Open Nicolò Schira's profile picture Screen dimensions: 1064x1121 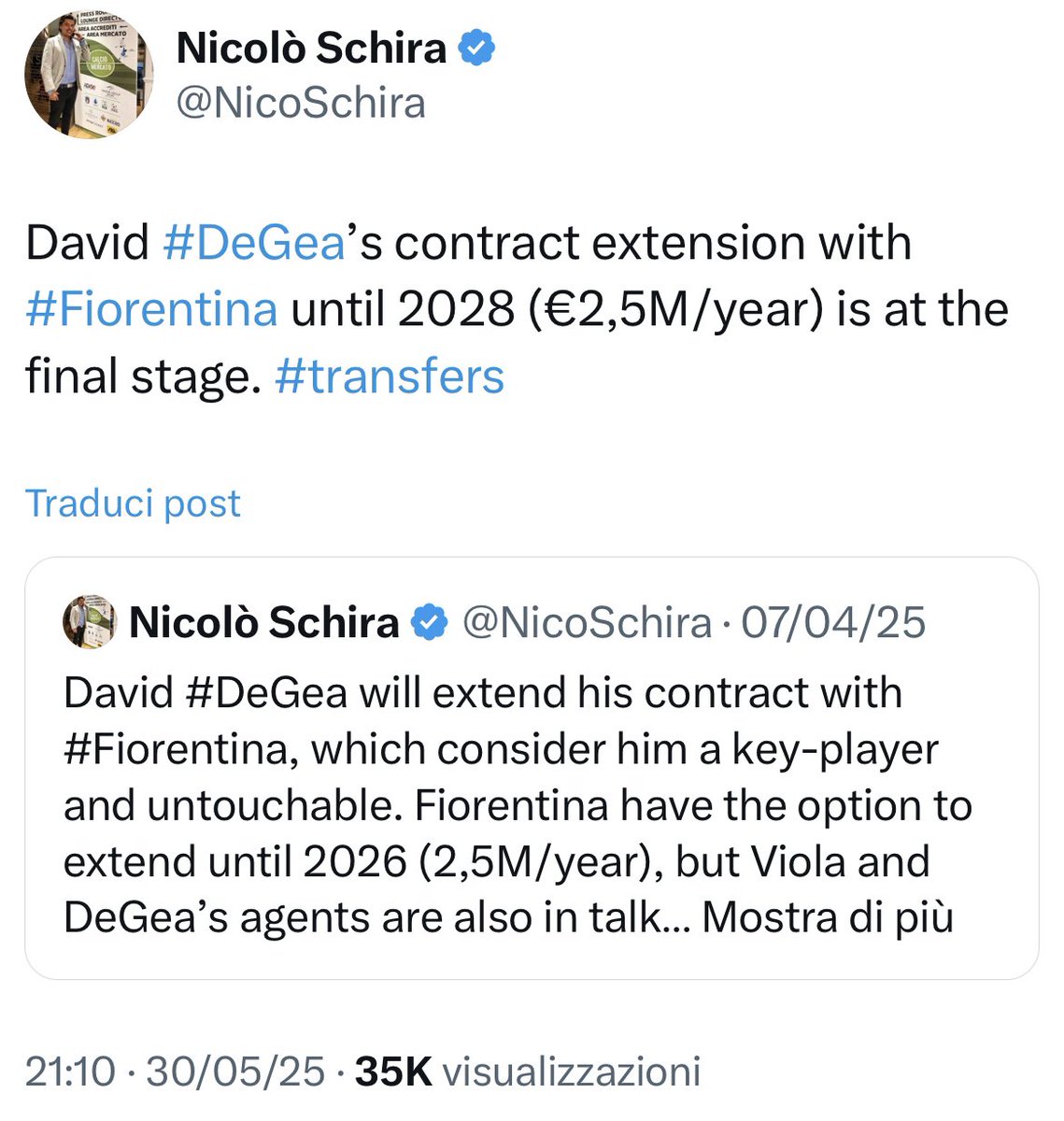(89, 74)
